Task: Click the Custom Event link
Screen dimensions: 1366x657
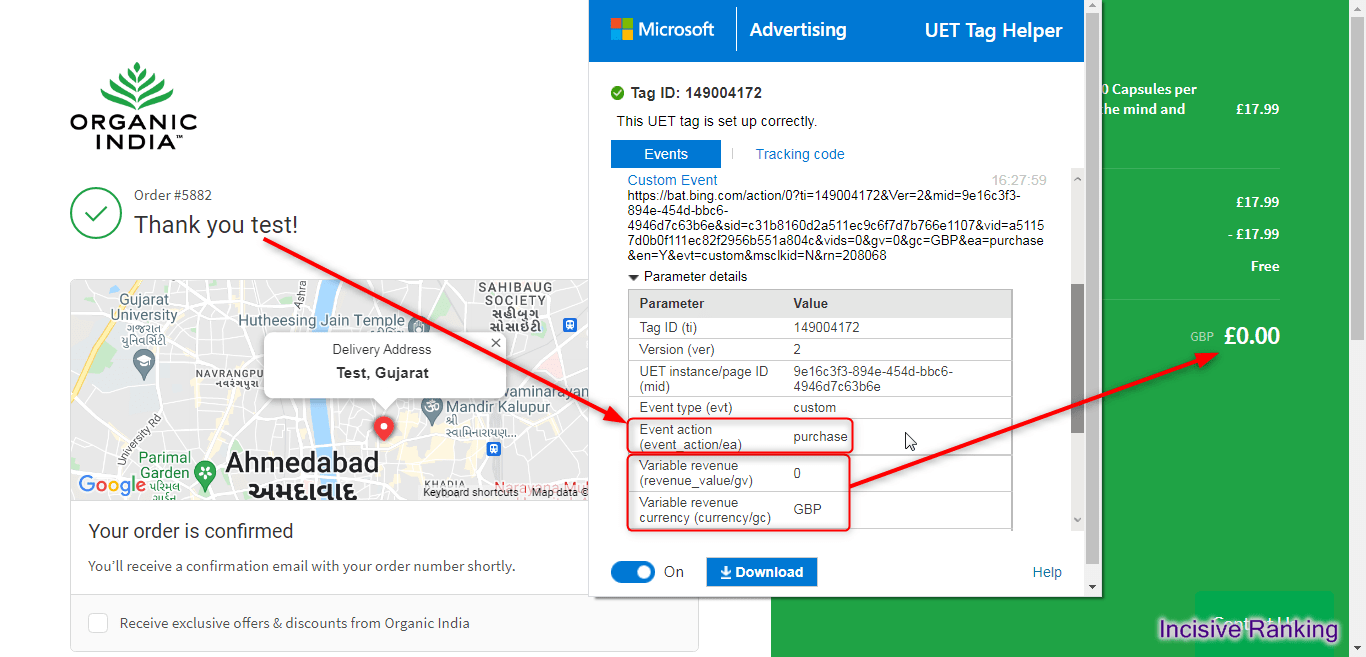Action: click(x=672, y=180)
